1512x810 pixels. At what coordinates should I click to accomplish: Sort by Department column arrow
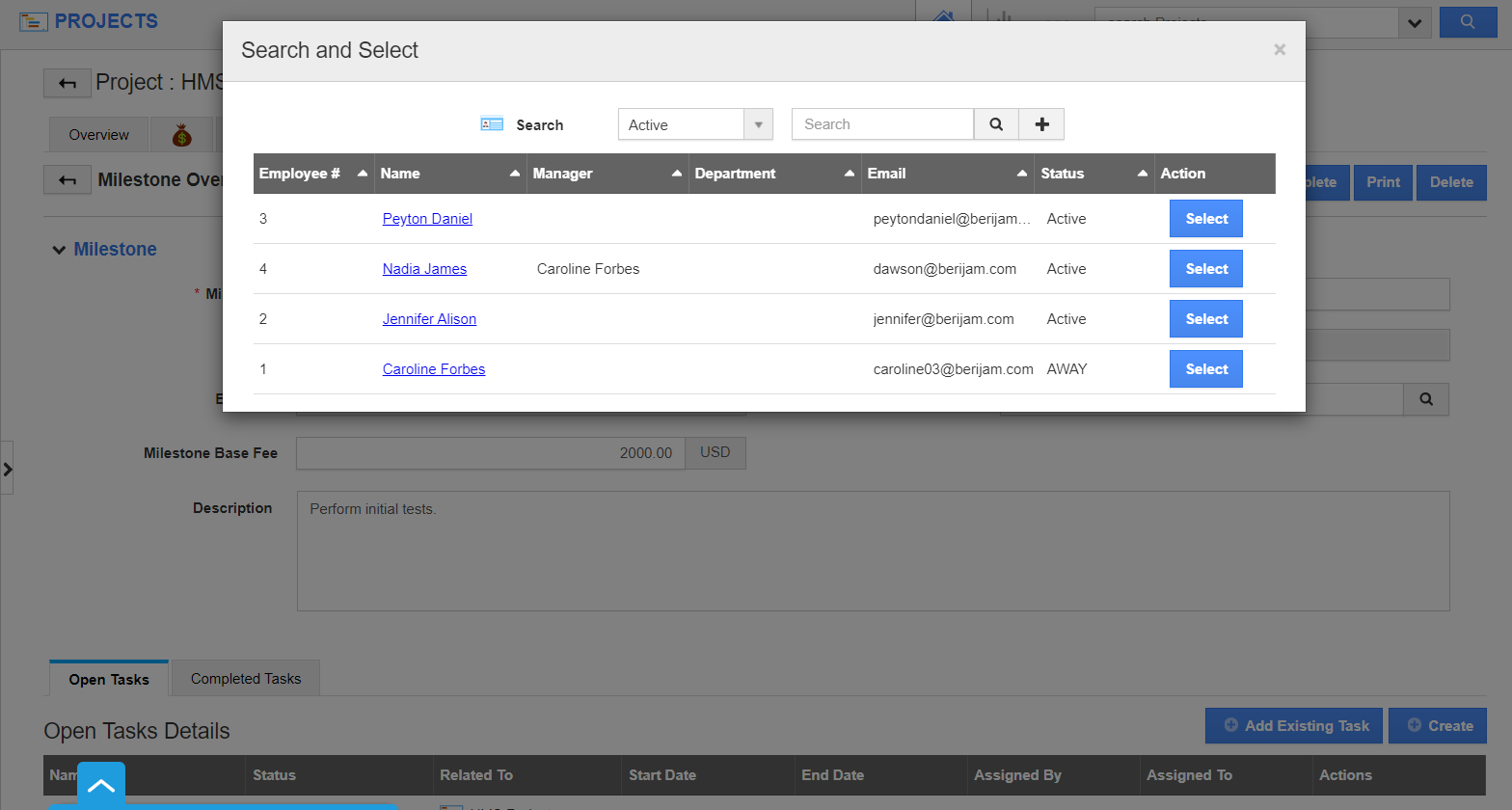(850, 174)
